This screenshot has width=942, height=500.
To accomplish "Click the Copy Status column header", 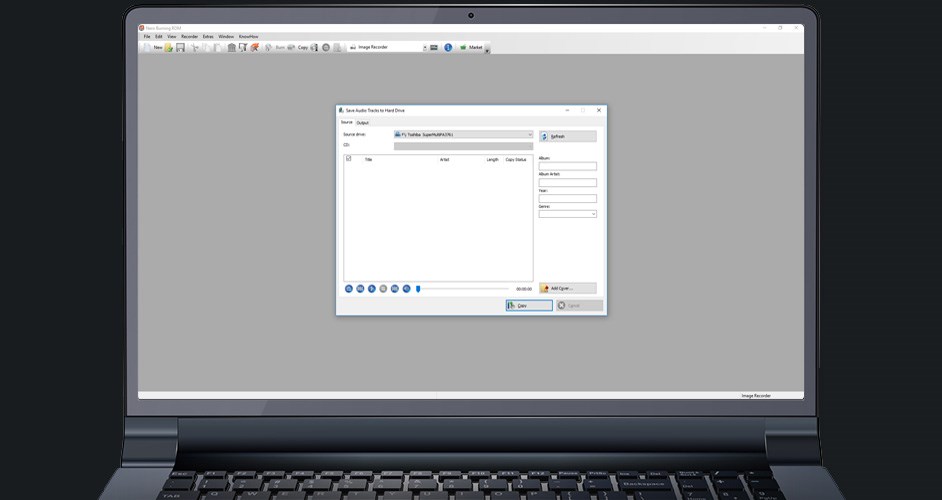I will point(515,159).
